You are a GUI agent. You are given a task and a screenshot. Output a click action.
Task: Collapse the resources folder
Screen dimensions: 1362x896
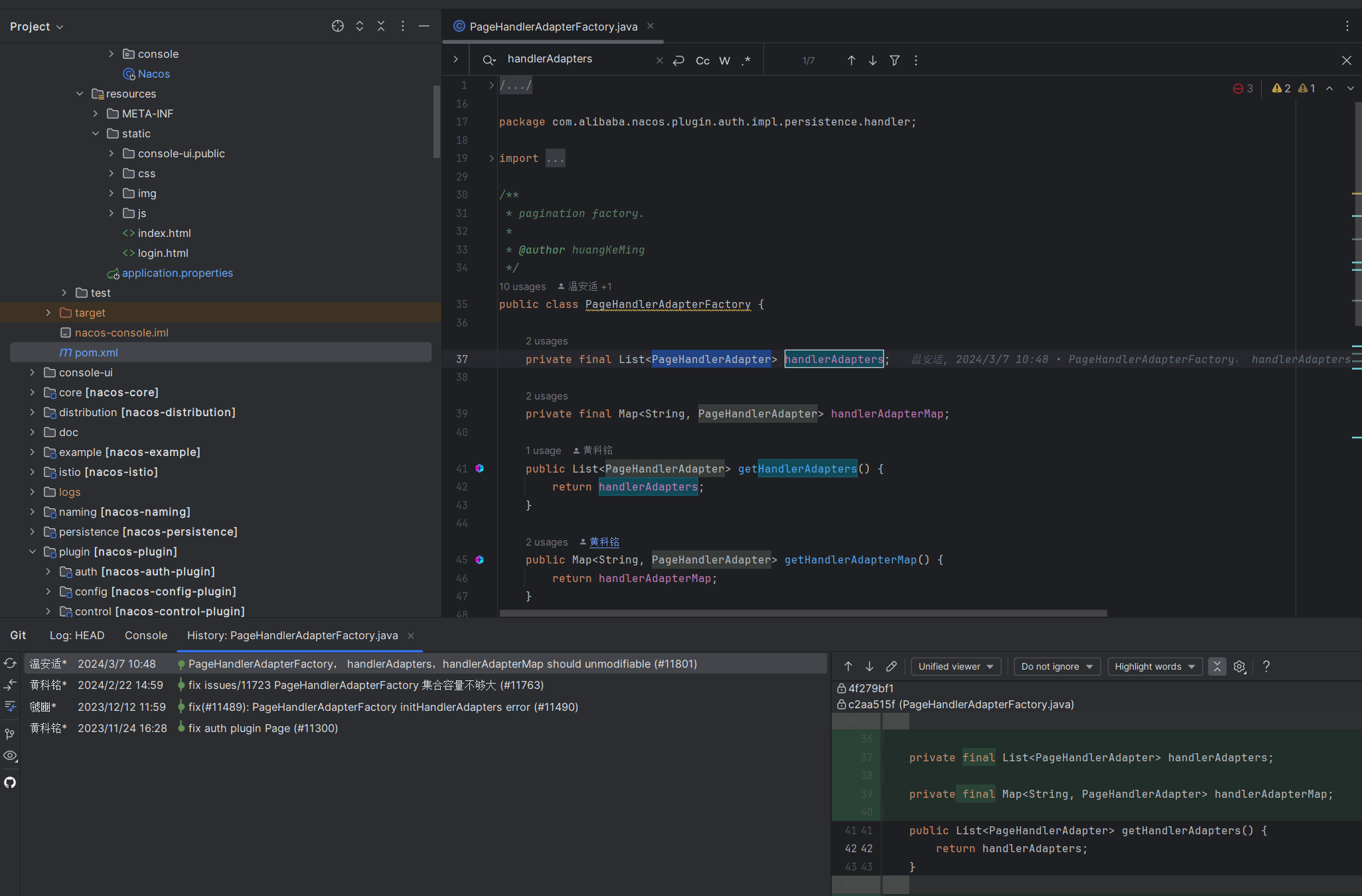point(80,94)
